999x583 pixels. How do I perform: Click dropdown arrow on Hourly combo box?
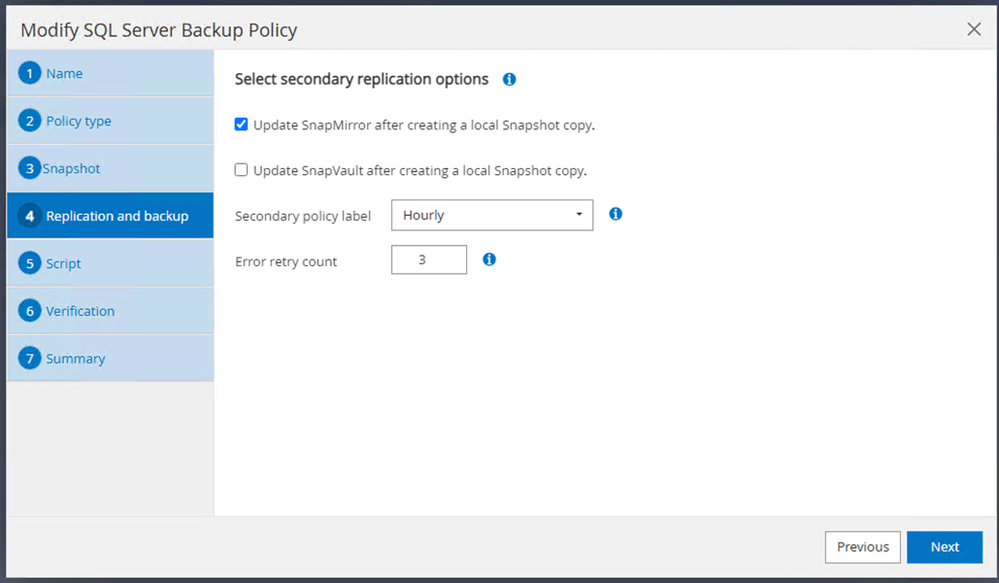tap(579, 215)
